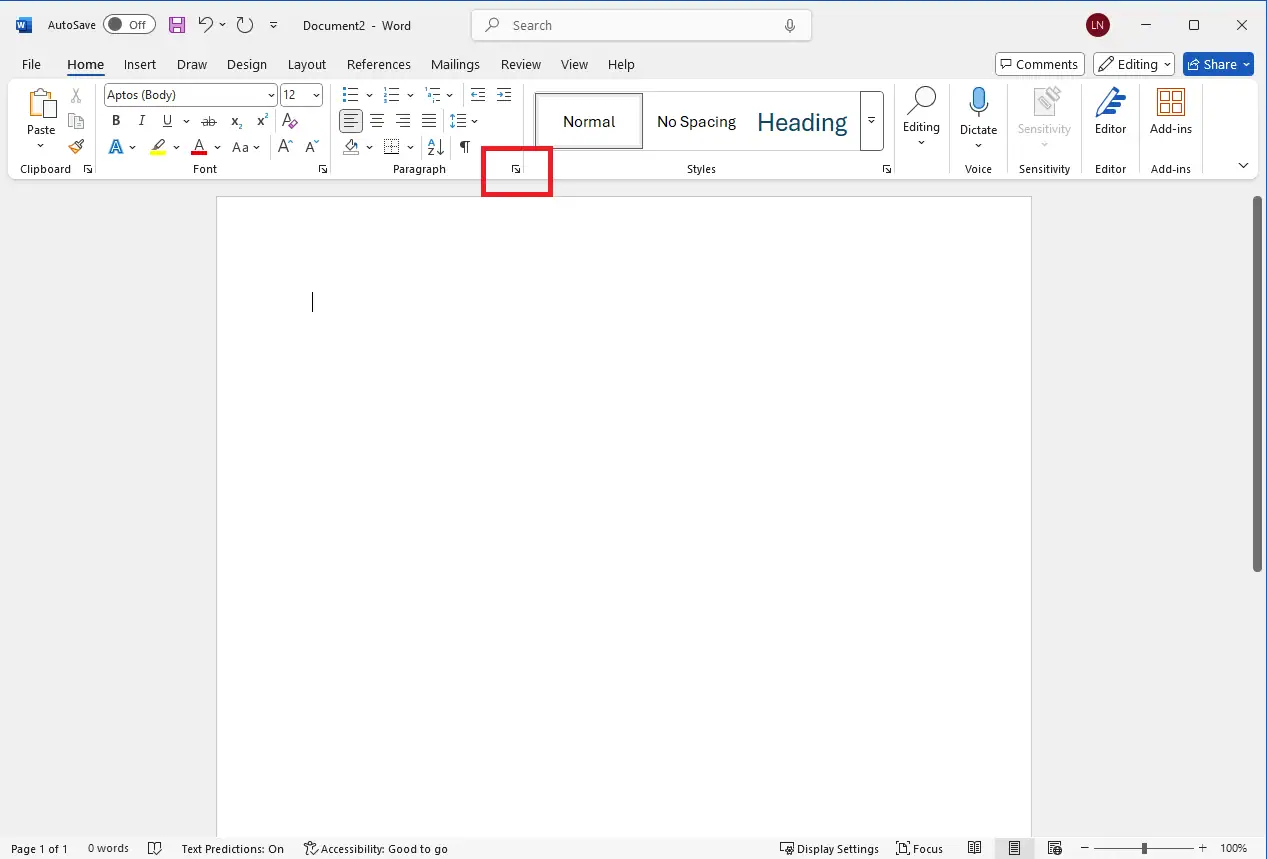
Task: Expand the font size dropdown
Action: click(317, 95)
